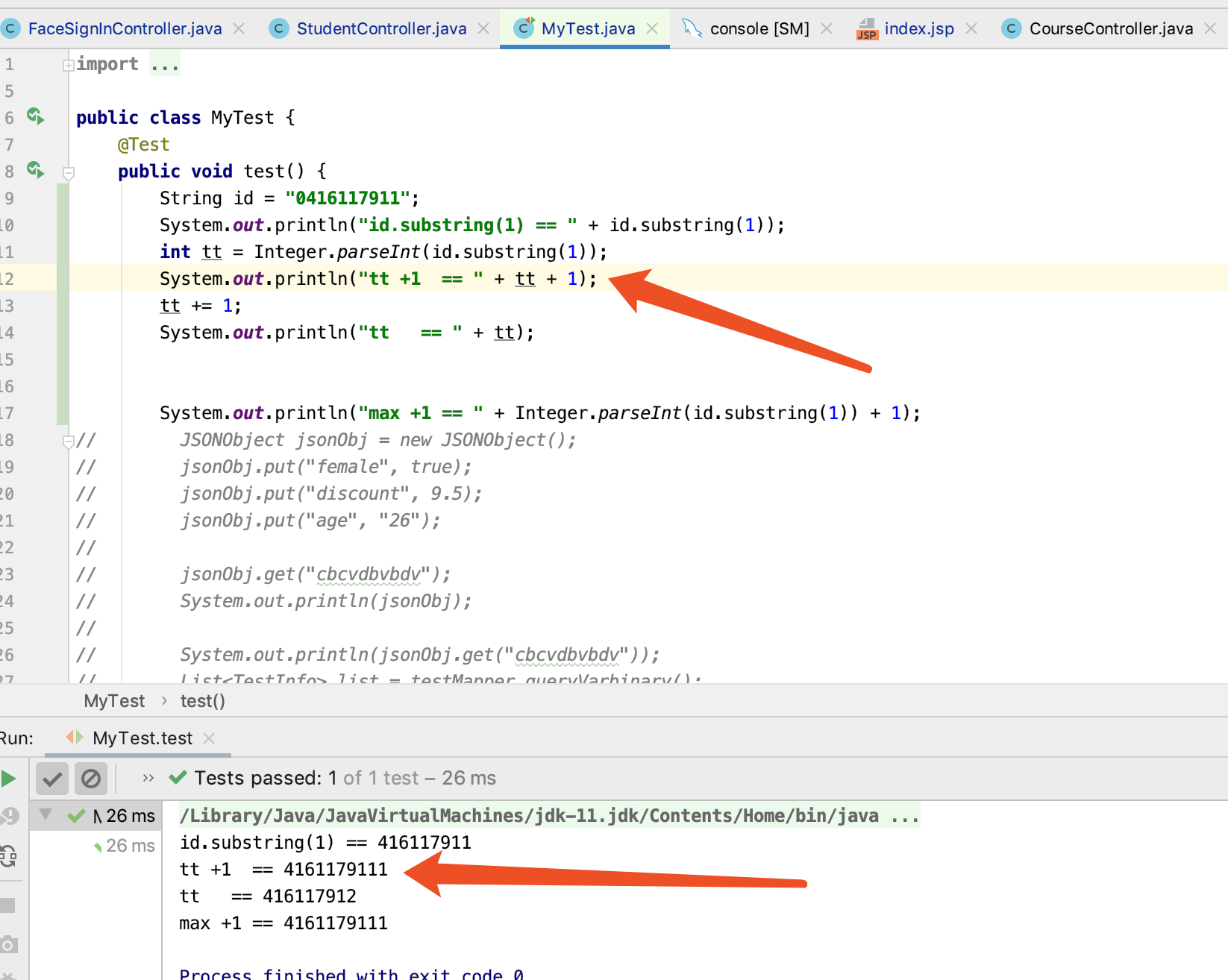Screen dimensions: 1228x980
Task: Close the MyTest.java tab
Action: pos(652,28)
